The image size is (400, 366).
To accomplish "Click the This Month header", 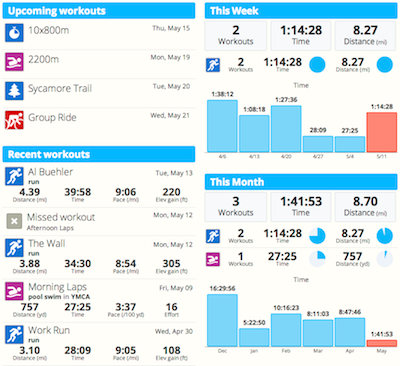I will pyautogui.click(x=301, y=182).
